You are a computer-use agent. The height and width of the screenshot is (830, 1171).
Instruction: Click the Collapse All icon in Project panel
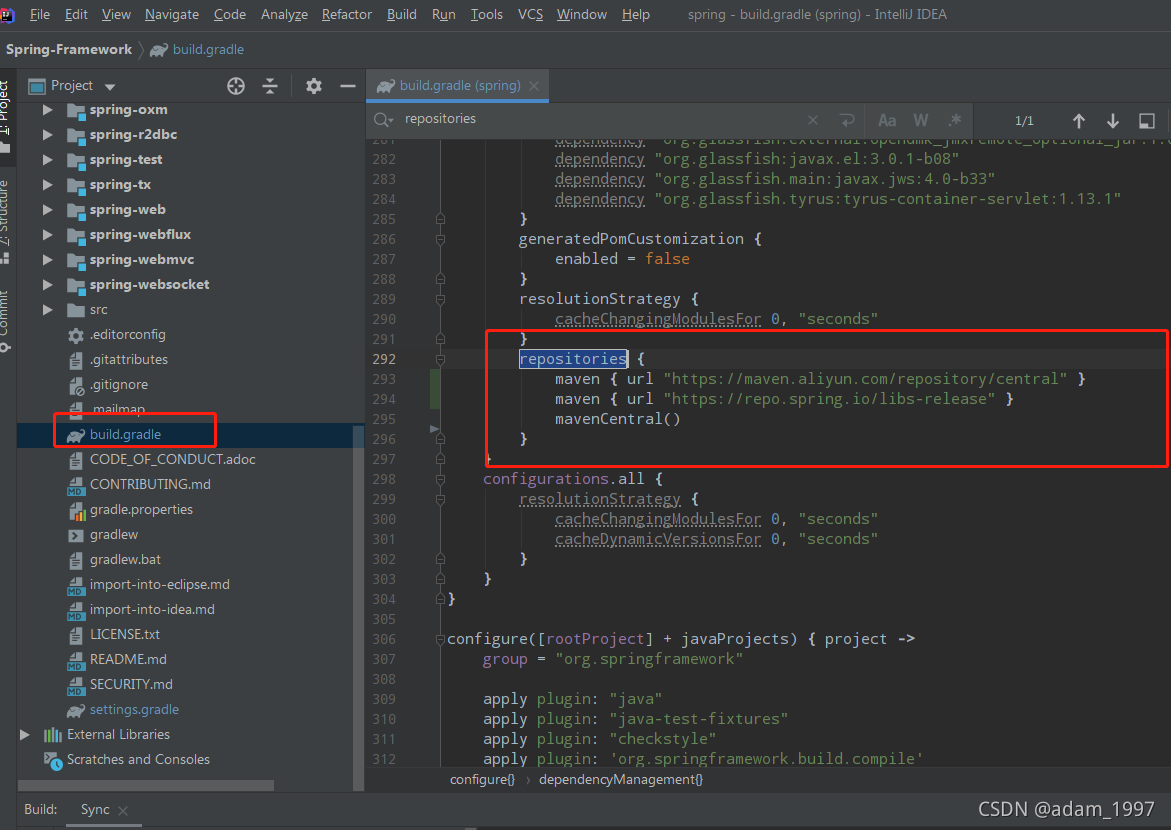(270, 86)
